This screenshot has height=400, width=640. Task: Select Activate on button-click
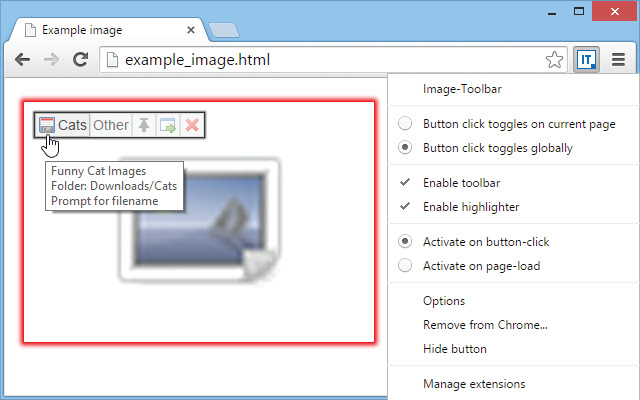pyautogui.click(x=514, y=242)
